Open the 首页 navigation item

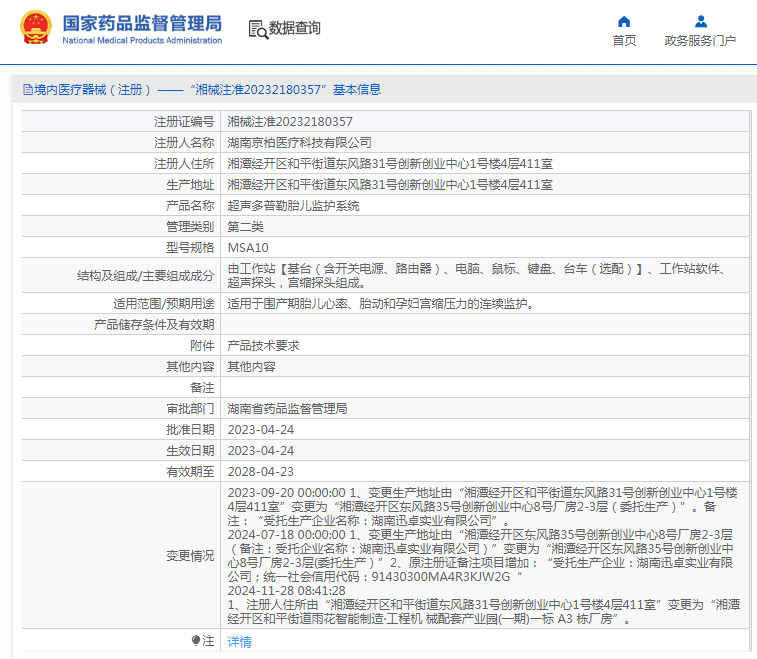coord(624,41)
